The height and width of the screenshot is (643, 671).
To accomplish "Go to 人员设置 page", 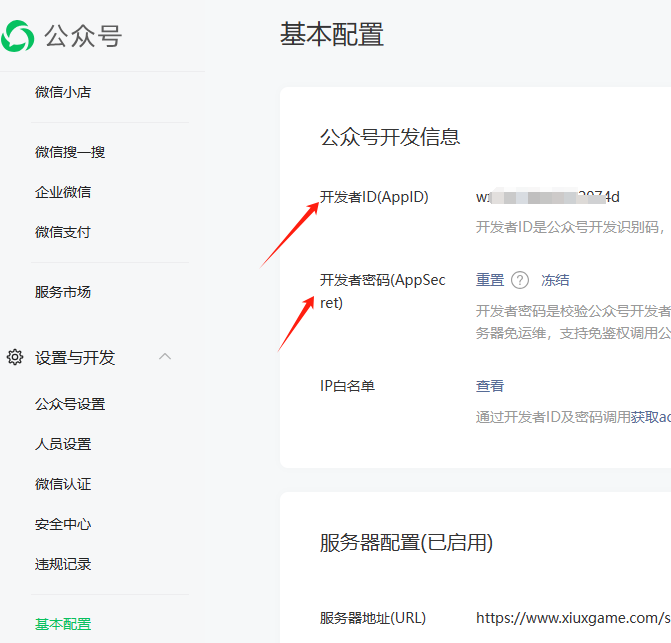I will [x=63, y=444].
